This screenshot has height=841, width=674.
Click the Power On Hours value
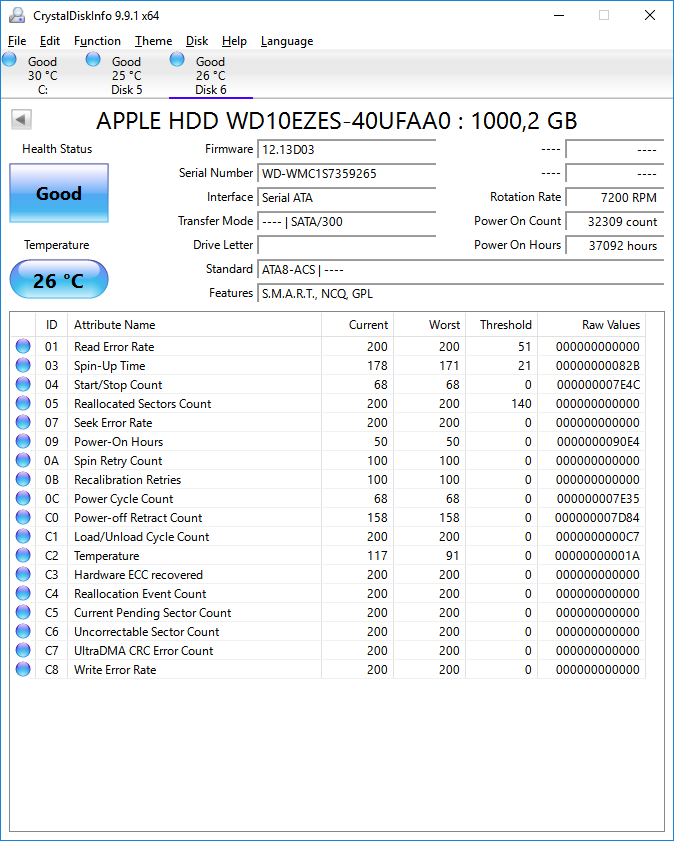615,245
